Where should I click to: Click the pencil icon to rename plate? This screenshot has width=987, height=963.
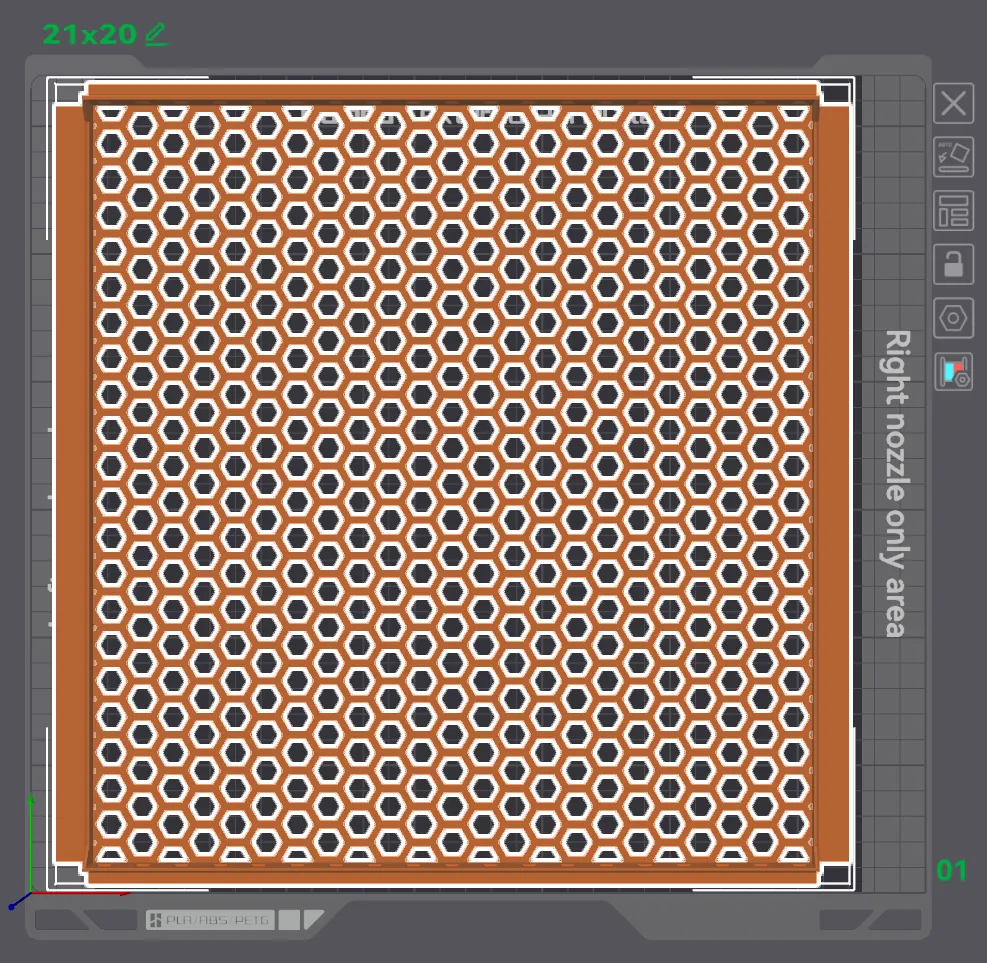[156, 34]
